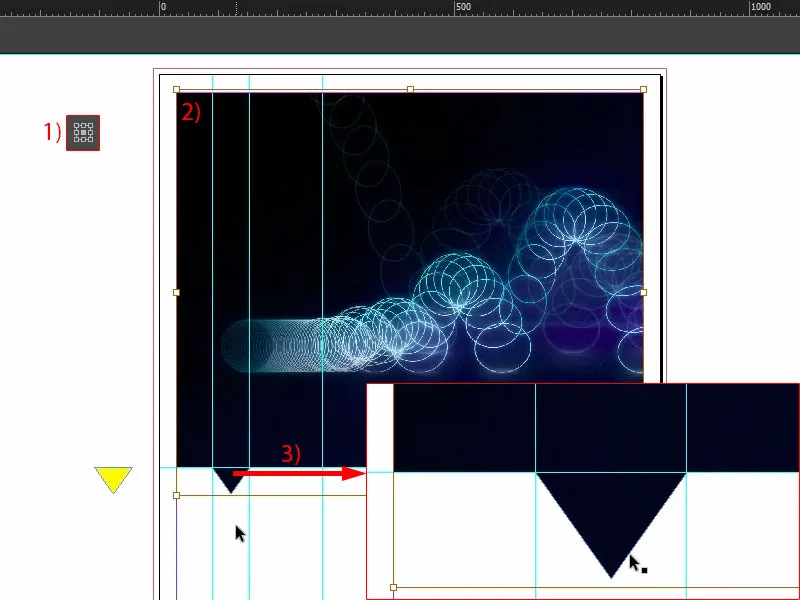Click the 0 origin mark on the ruler
The image size is (800, 600).
click(163, 7)
